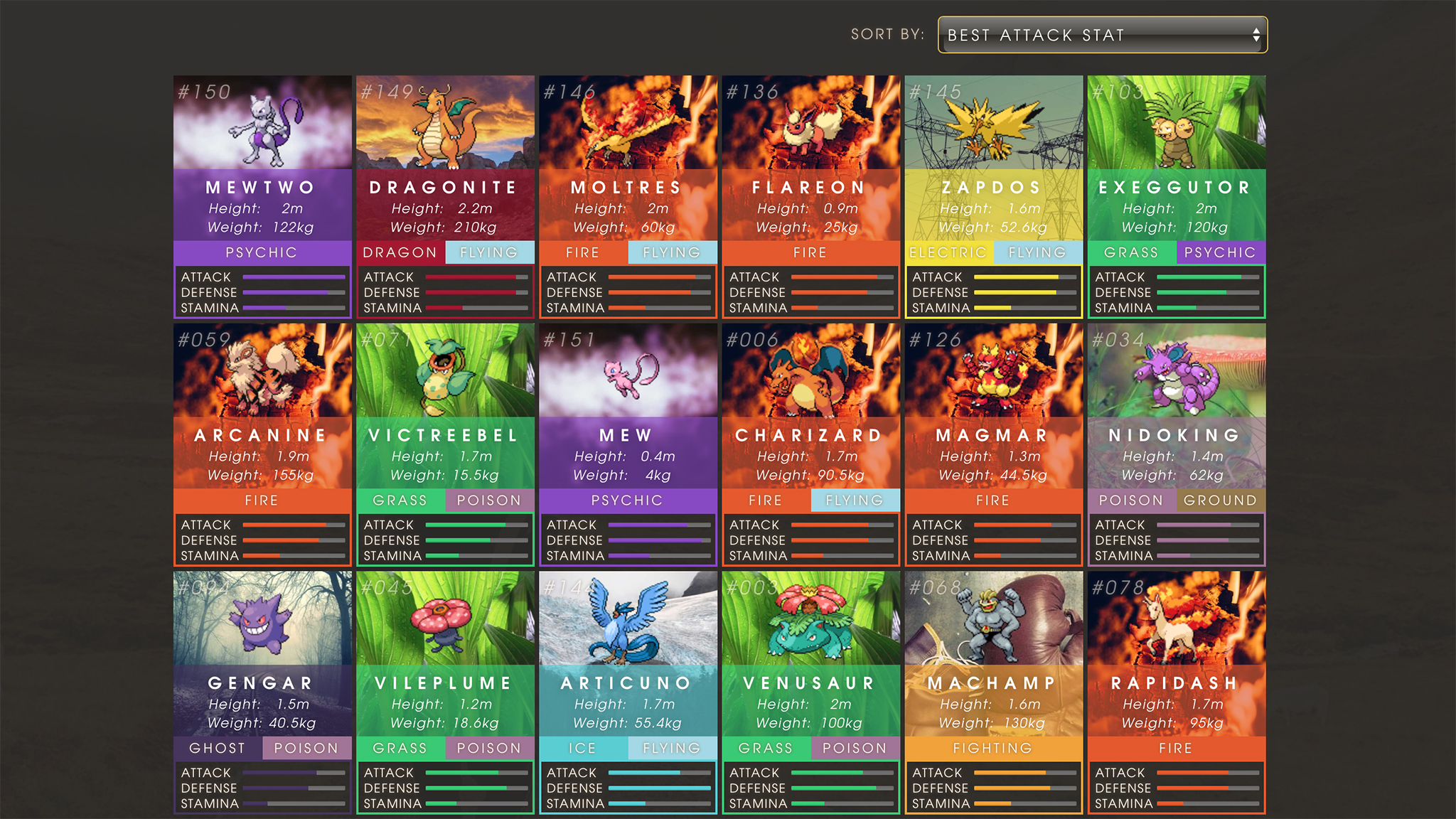Click Flareon's Attack stat label

coord(754,277)
